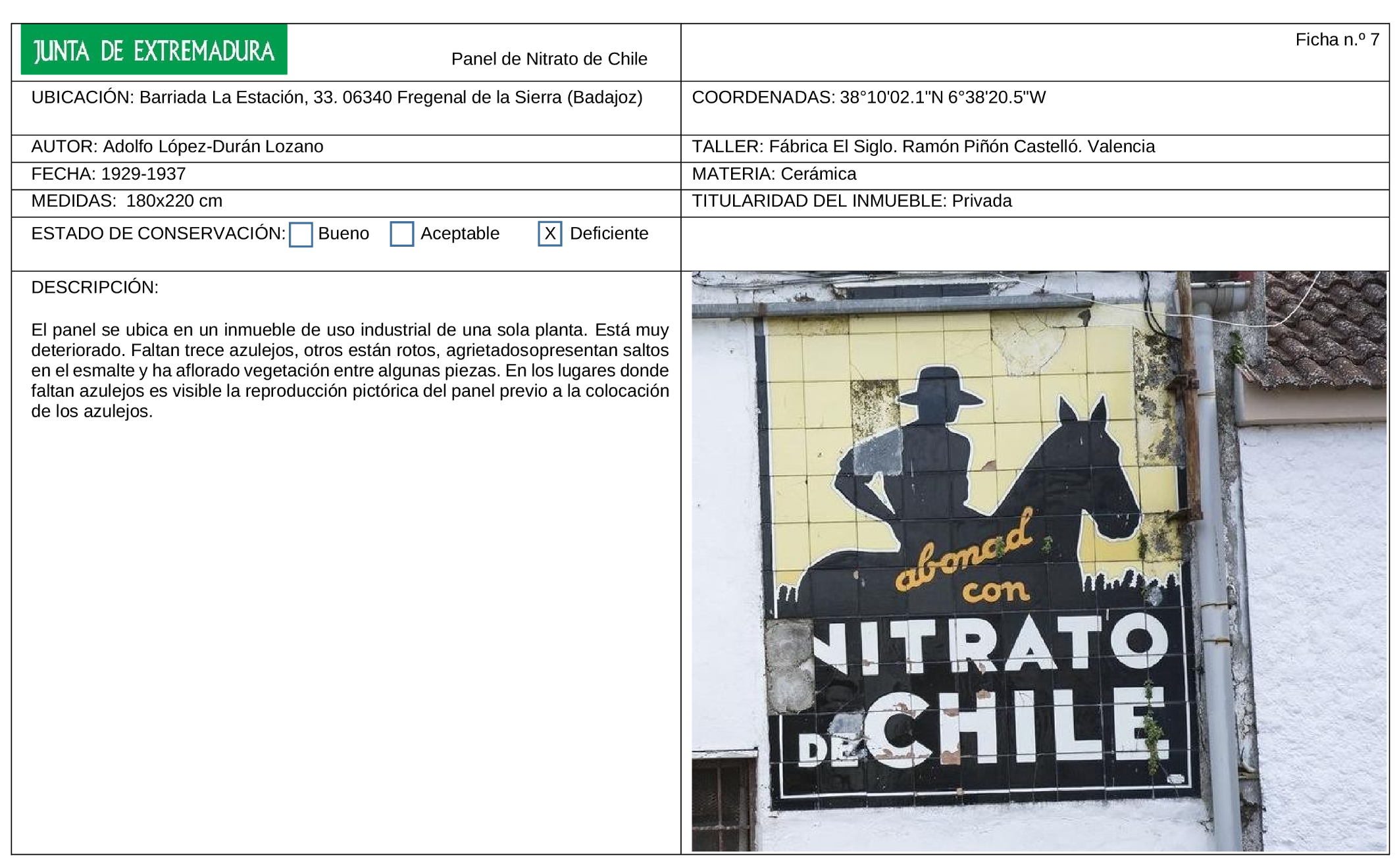Image resolution: width=1399 pixels, height=868 pixels.
Task: Click the Junta de Extremadura green logo
Action: (154, 49)
